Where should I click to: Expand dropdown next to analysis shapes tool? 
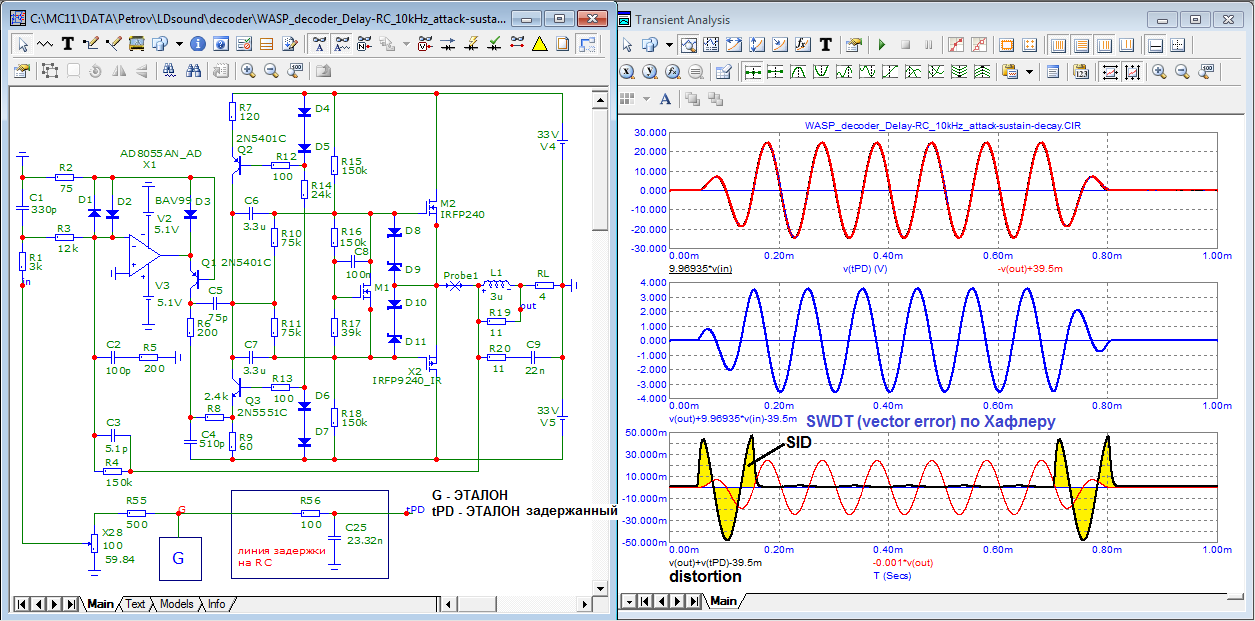(668, 45)
